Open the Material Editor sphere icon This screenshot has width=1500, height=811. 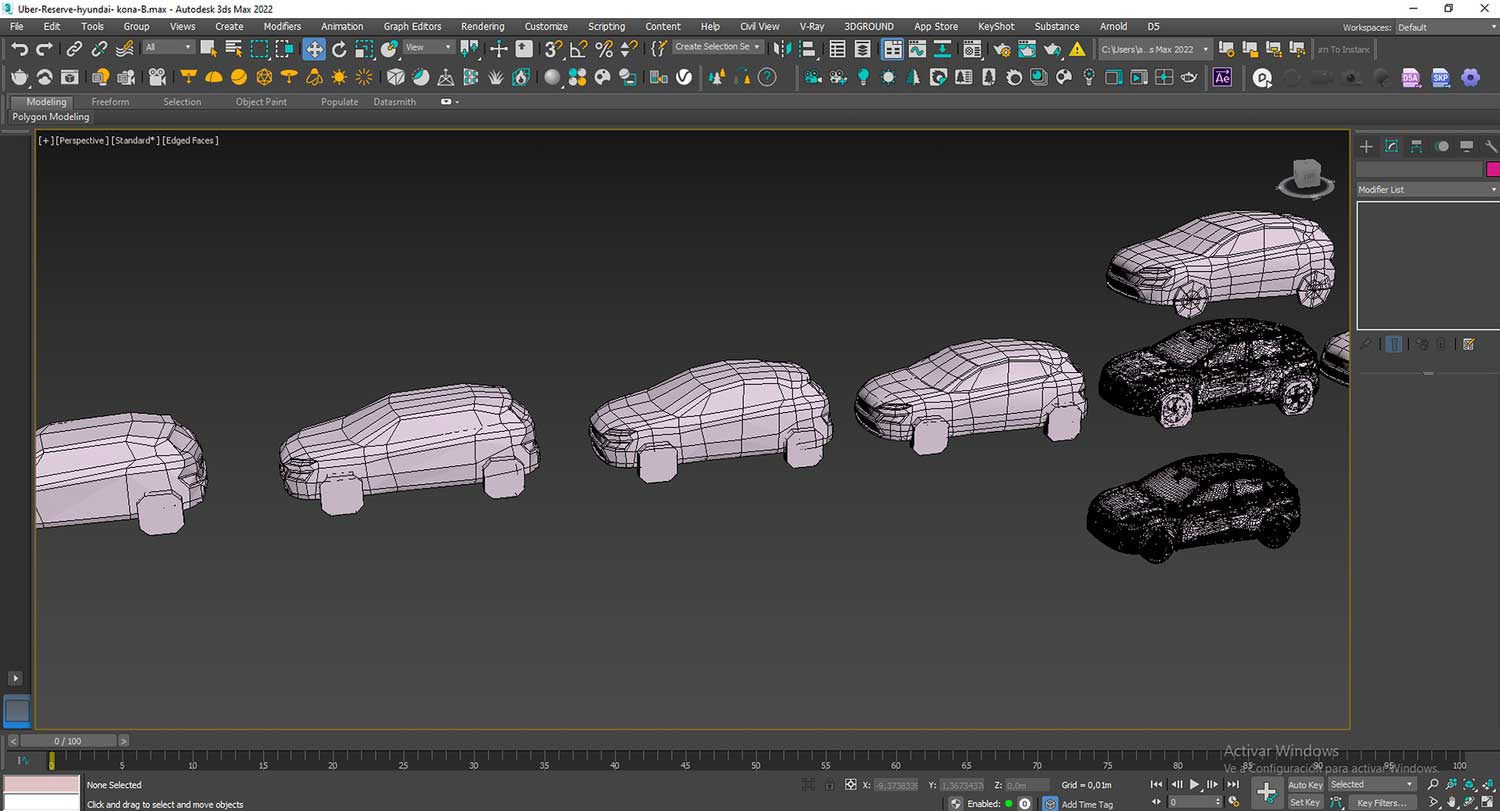coord(552,77)
